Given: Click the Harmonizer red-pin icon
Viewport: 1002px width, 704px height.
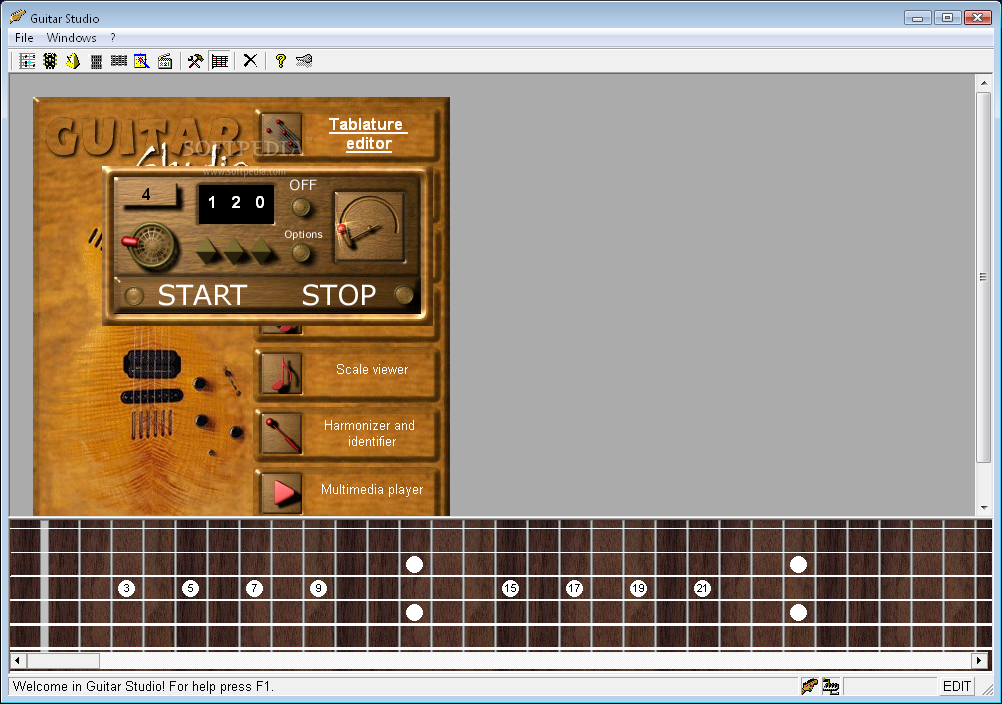Looking at the screenshot, I should [281, 433].
